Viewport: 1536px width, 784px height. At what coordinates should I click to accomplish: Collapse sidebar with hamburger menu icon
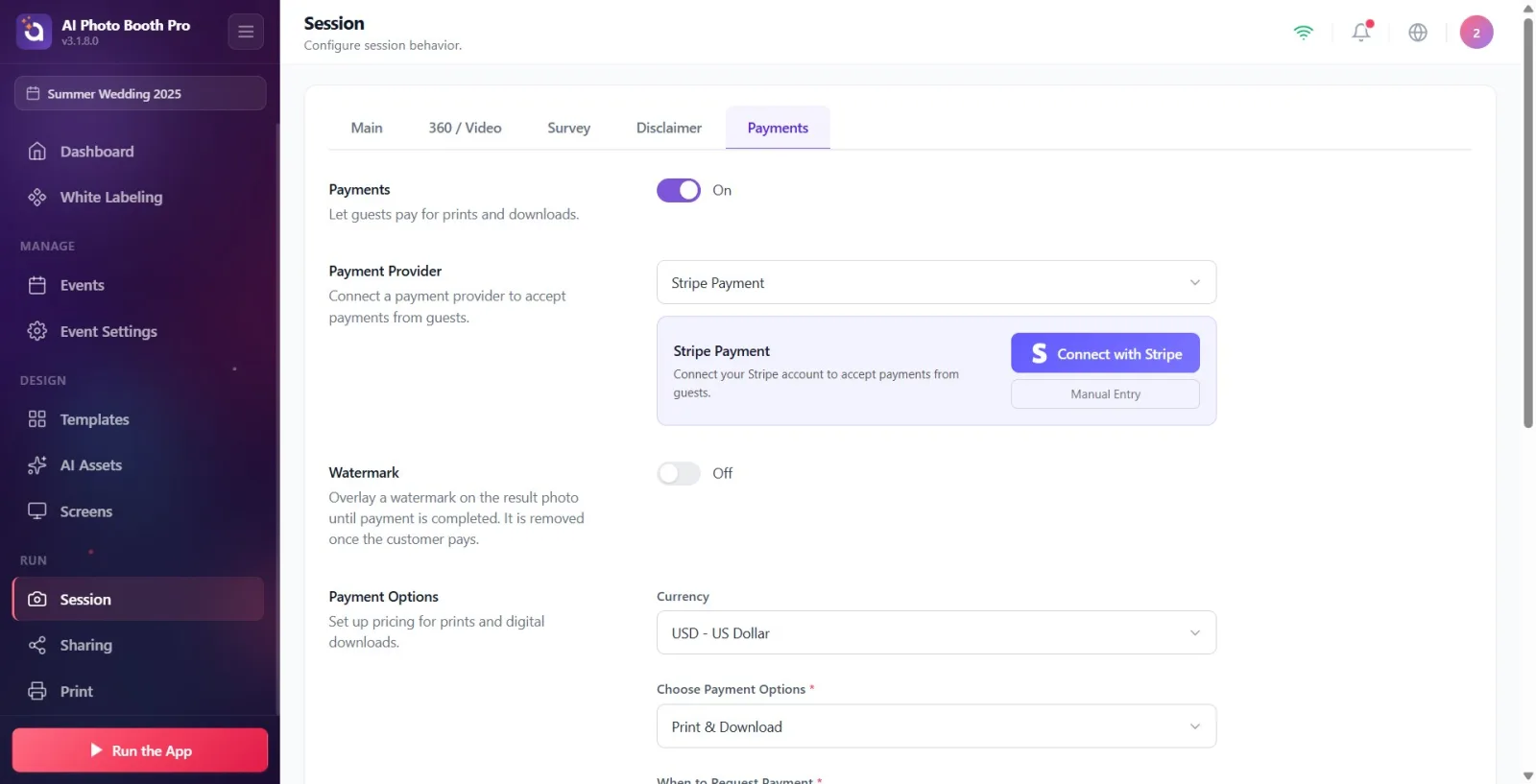[246, 32]
